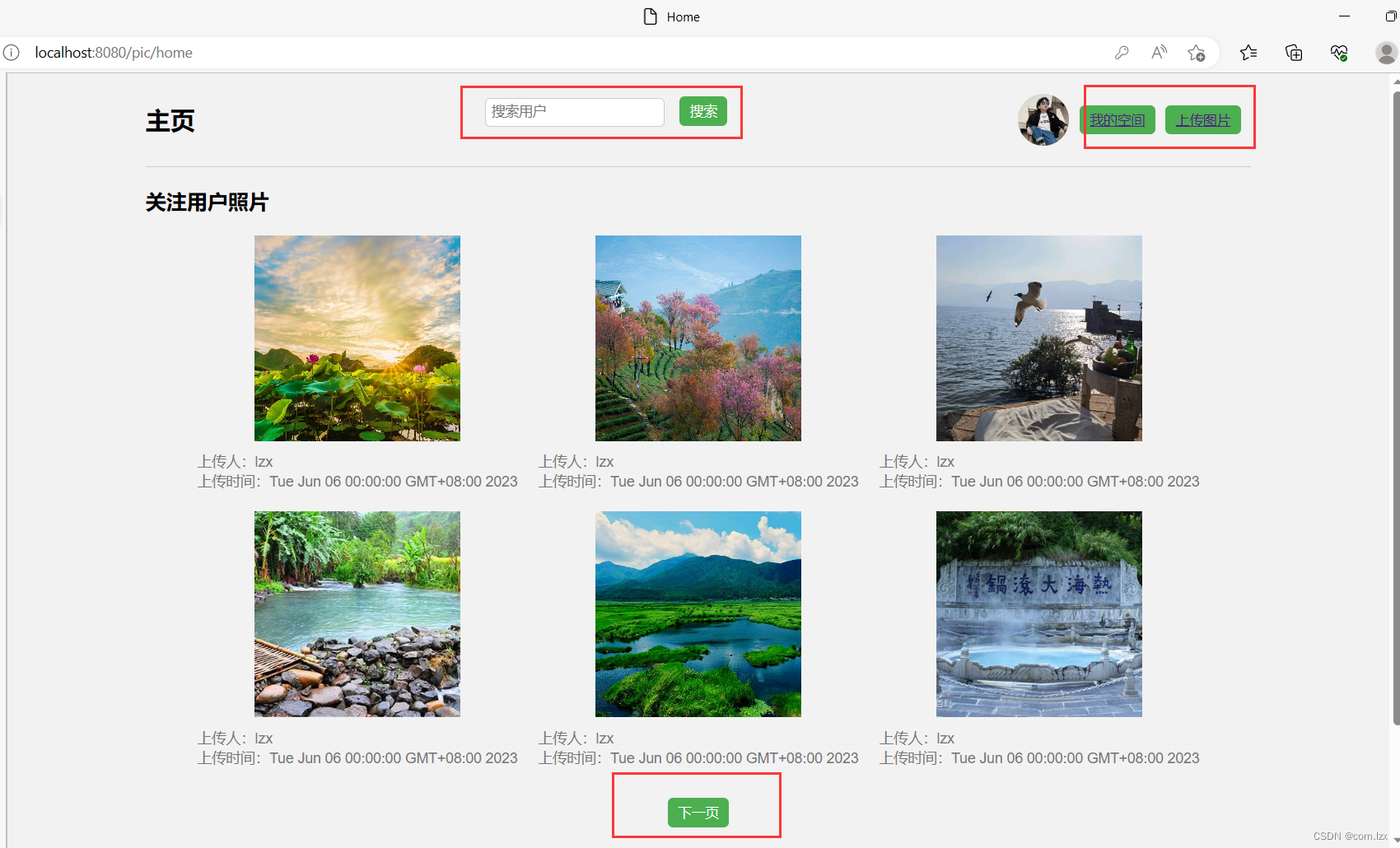
Task: Click the Home tab title
Action: click(684, 17)
